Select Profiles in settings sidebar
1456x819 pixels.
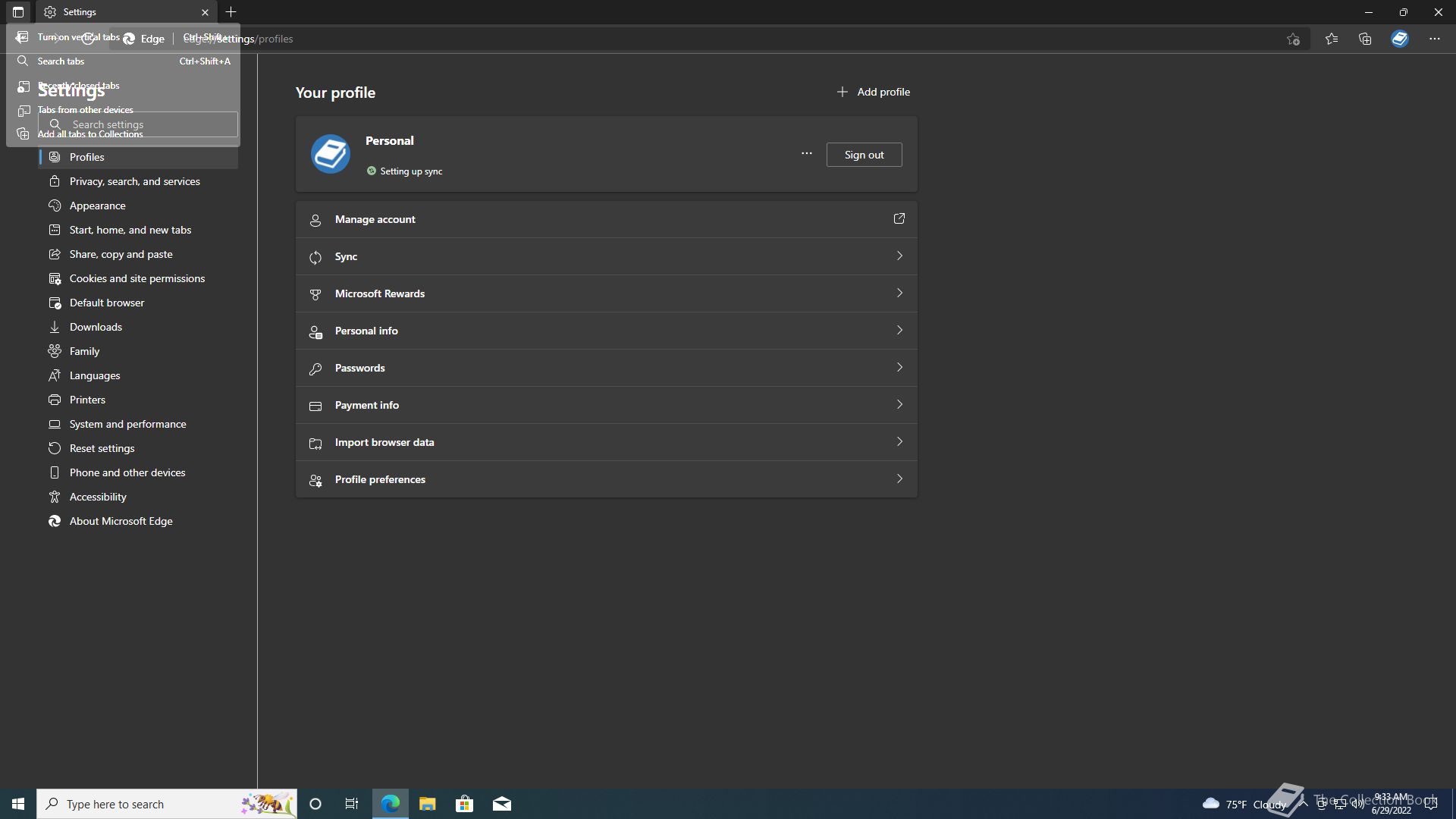[x=139, y=157]
